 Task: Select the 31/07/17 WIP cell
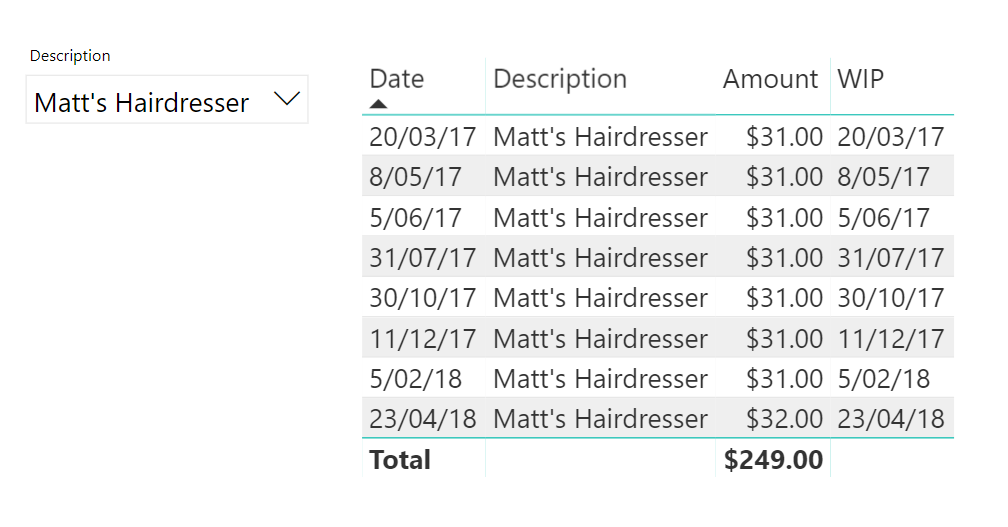[x=890, y=258]
